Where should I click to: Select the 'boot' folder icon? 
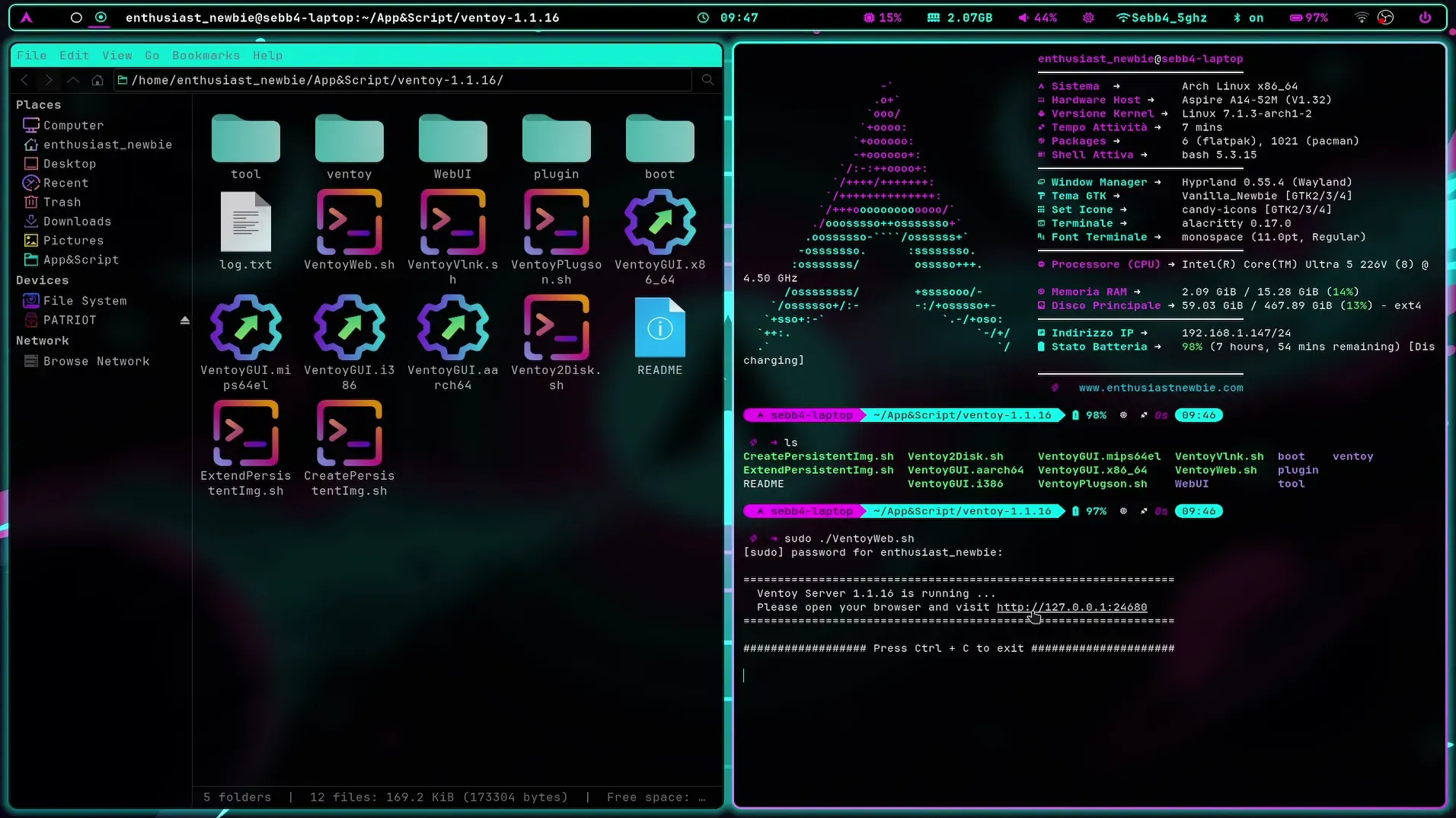[x=660, y=139]
